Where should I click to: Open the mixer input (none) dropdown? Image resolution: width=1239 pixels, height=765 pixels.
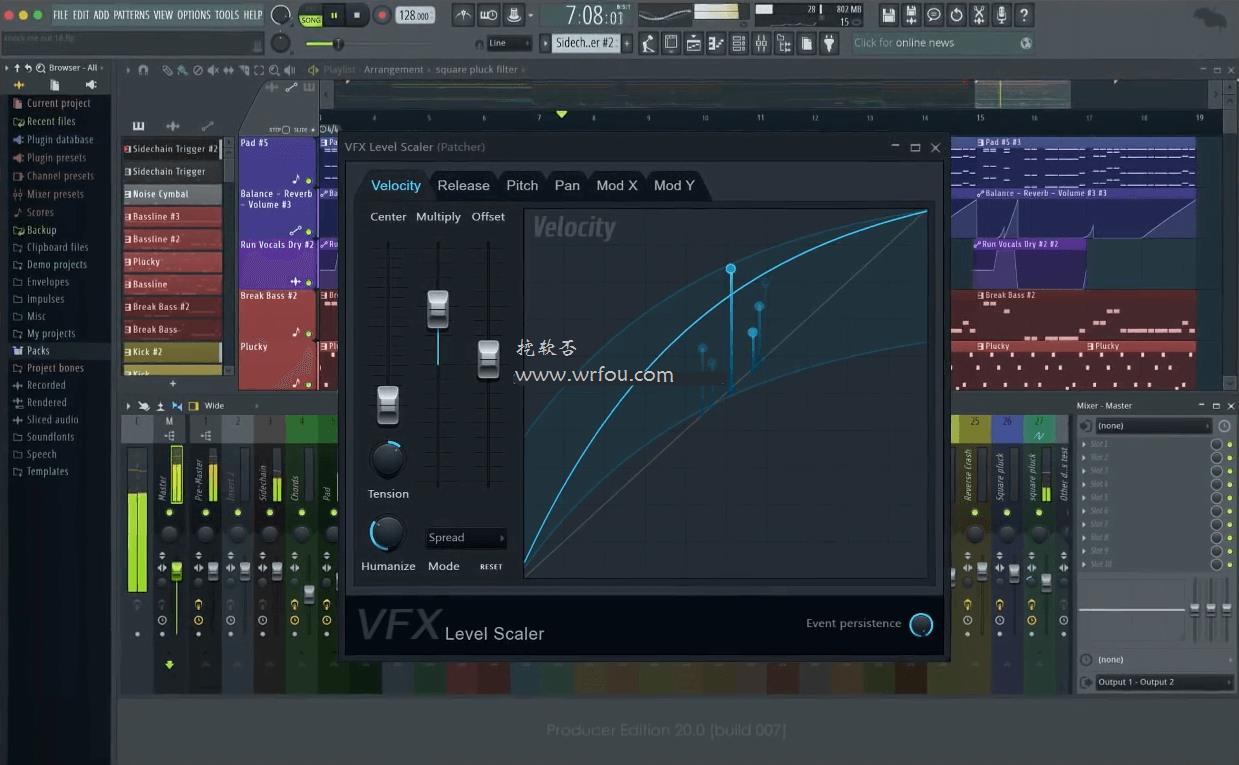tap(1154, 426)
